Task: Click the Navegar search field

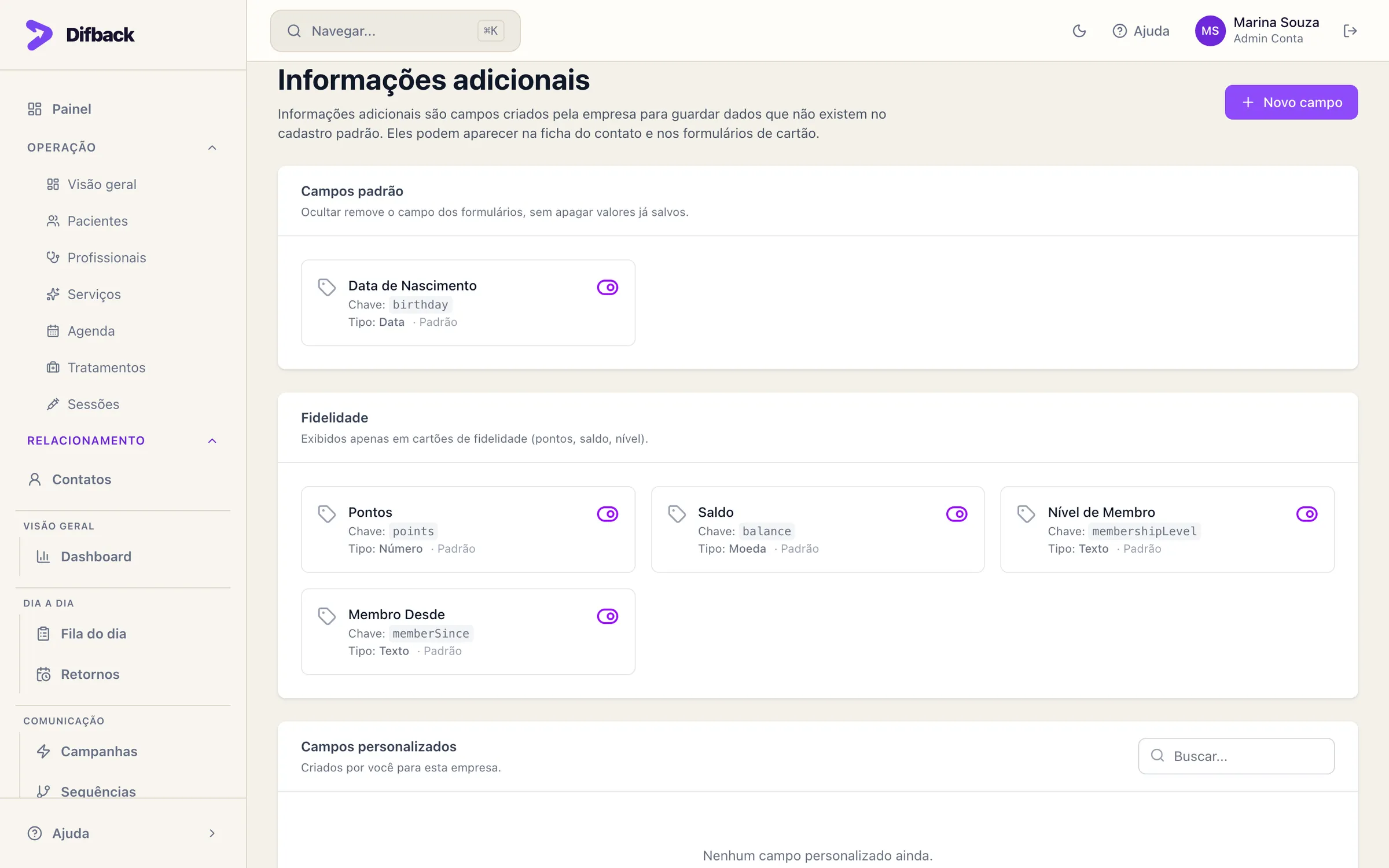Action: pos(395,31)
